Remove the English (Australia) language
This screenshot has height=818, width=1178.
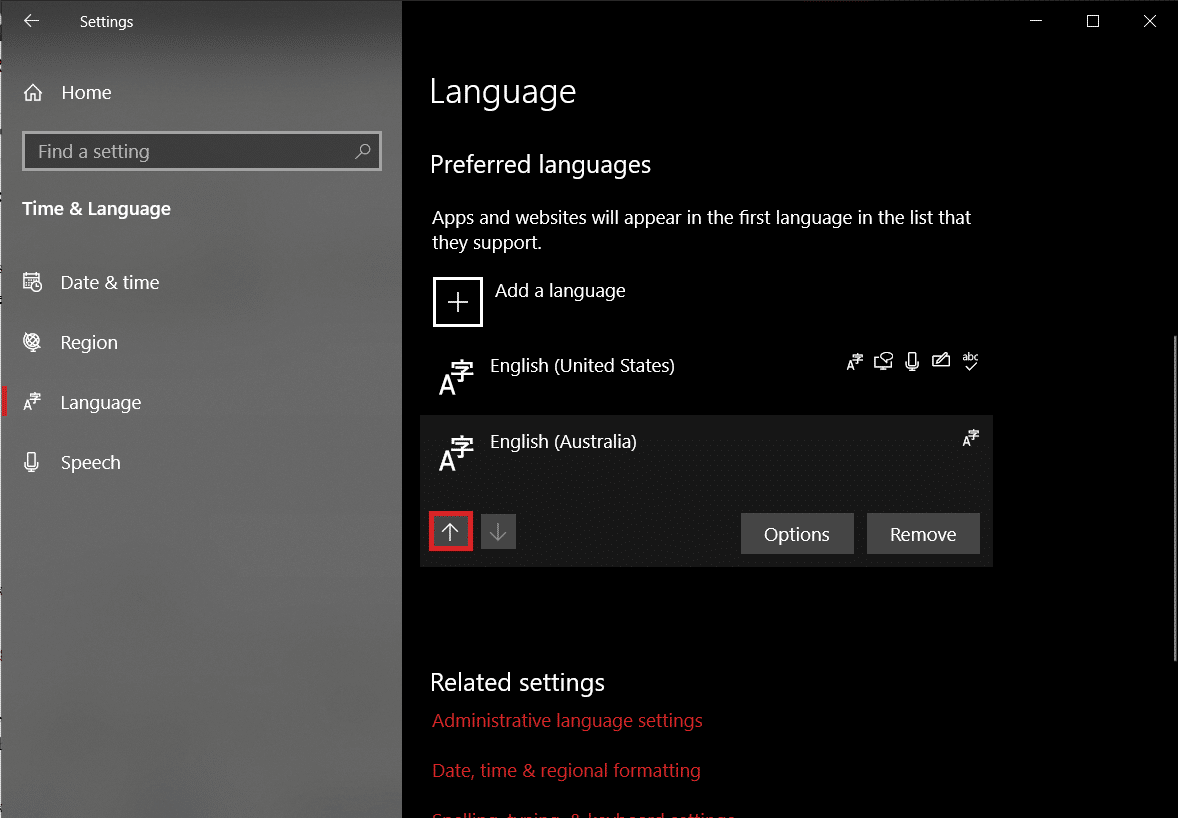pyautogui.click(x=922, y=534)
